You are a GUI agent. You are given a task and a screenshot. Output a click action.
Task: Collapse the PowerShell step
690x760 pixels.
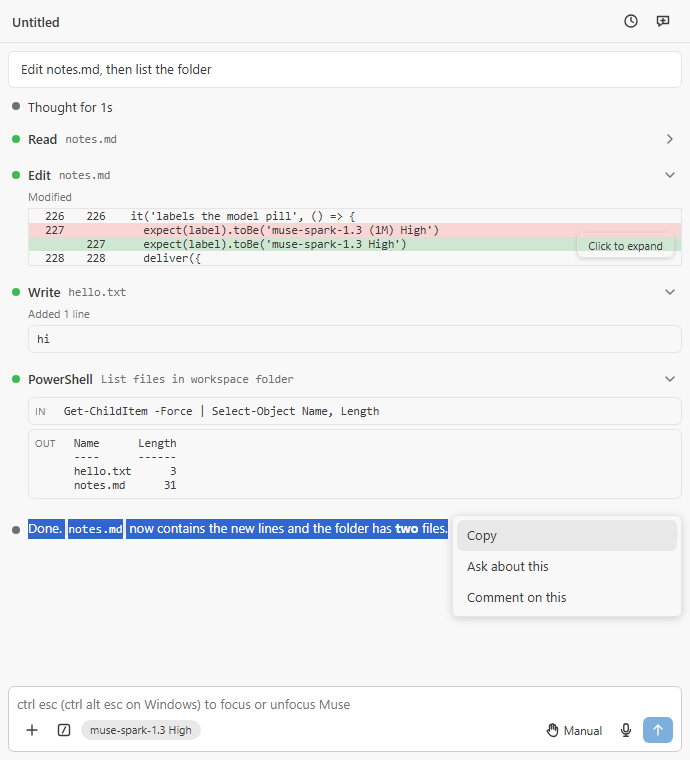(x=670, y=379)
